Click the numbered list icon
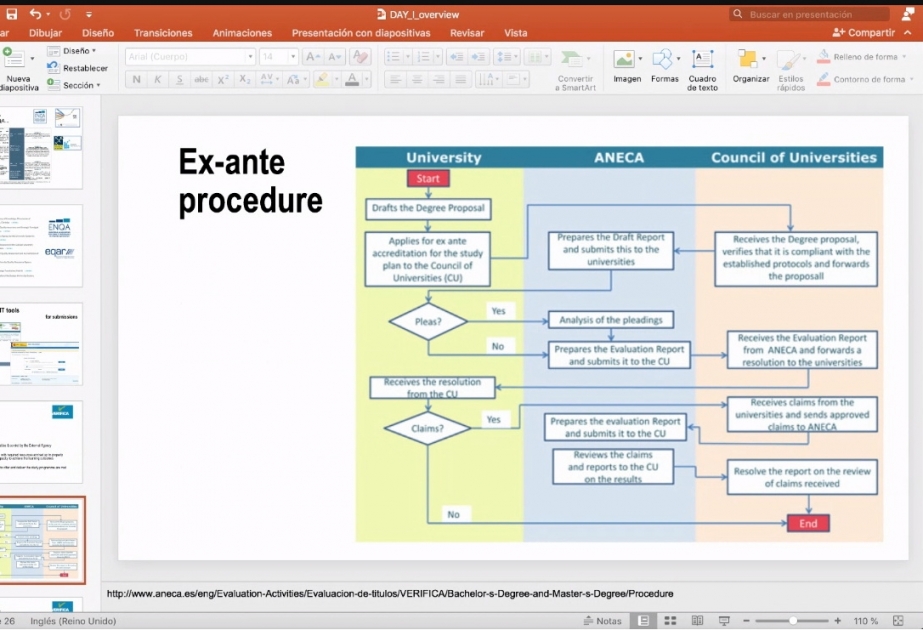Viewport: 923px width, 630px height. click(423, 57)
